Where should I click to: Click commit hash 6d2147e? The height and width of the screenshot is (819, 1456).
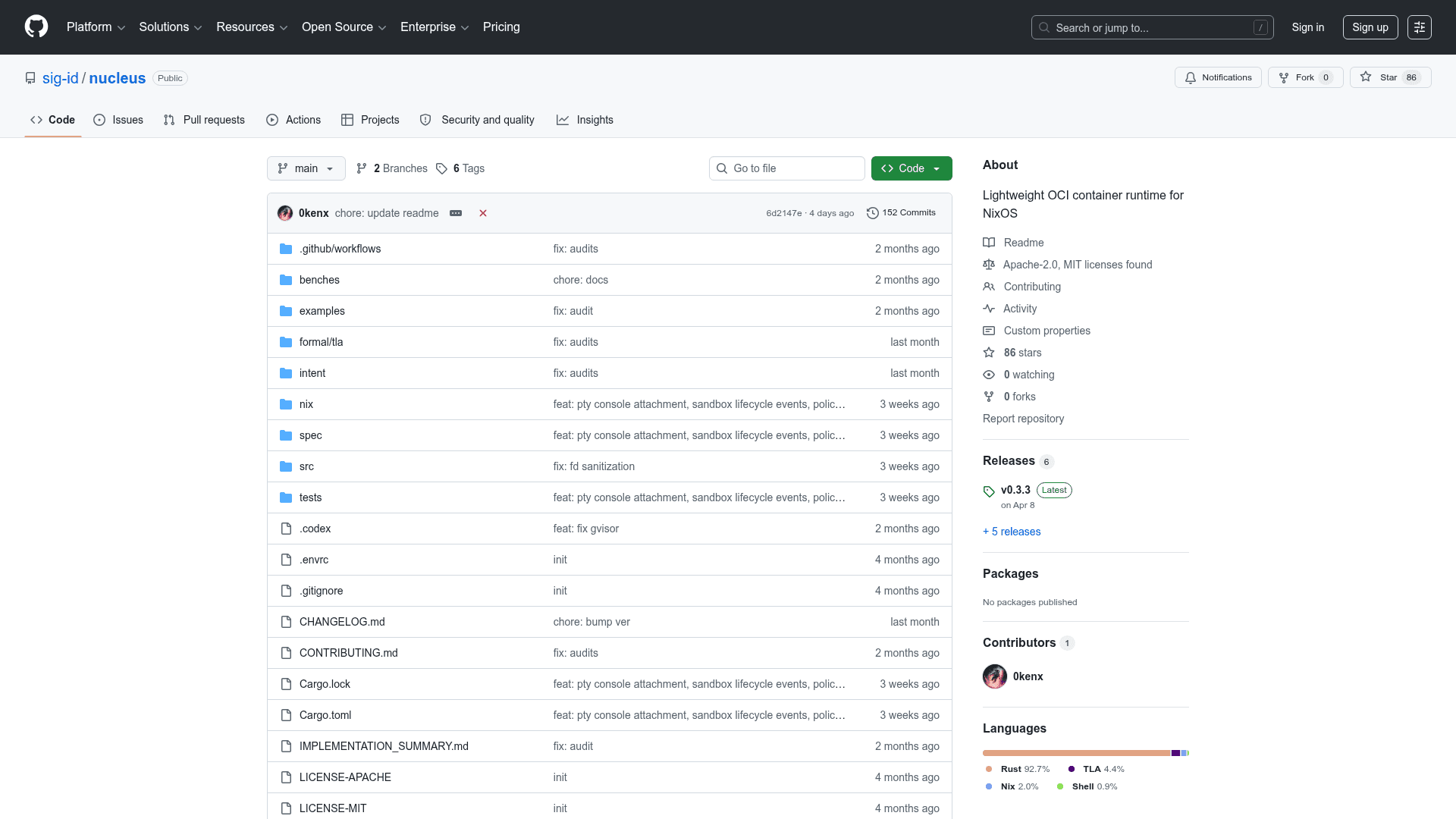(784, 213)
